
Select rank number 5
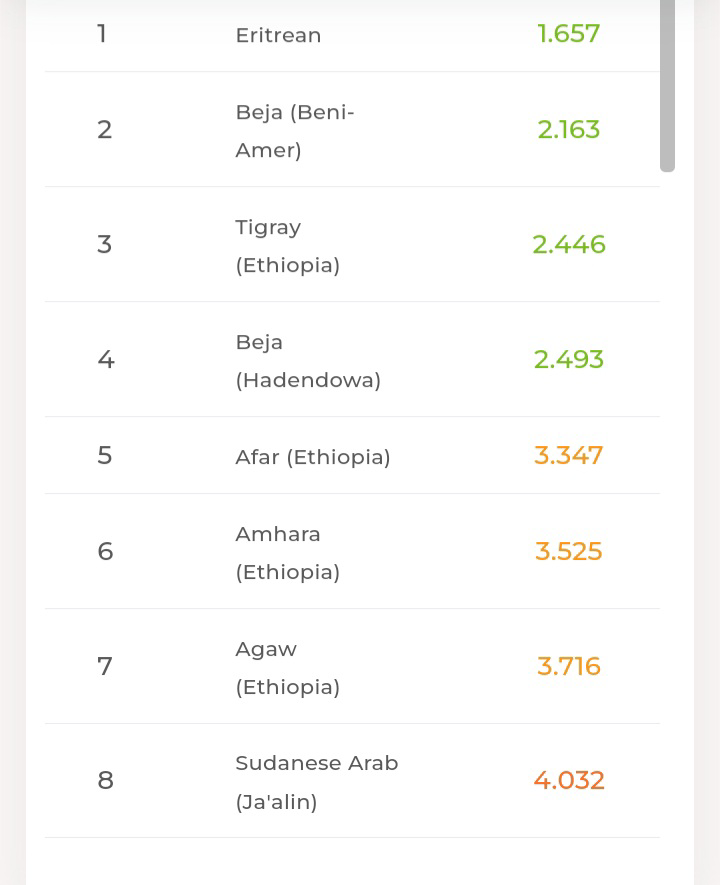tap(105, 456)
